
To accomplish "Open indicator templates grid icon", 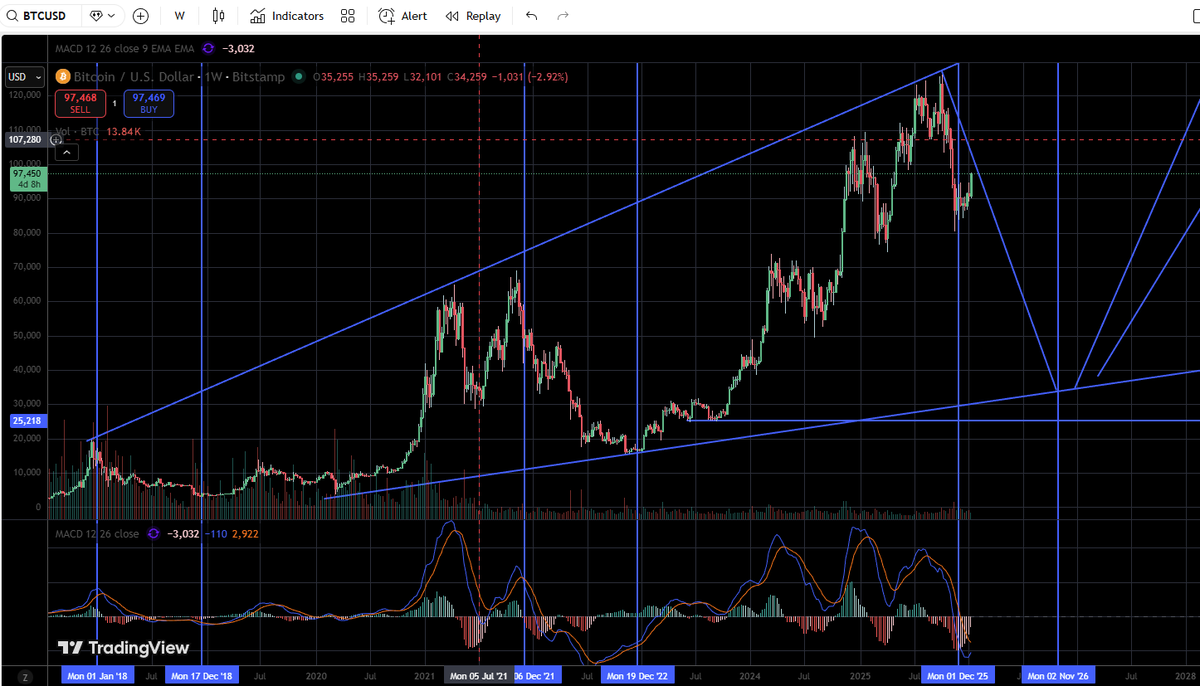I will tap(348, 16).
